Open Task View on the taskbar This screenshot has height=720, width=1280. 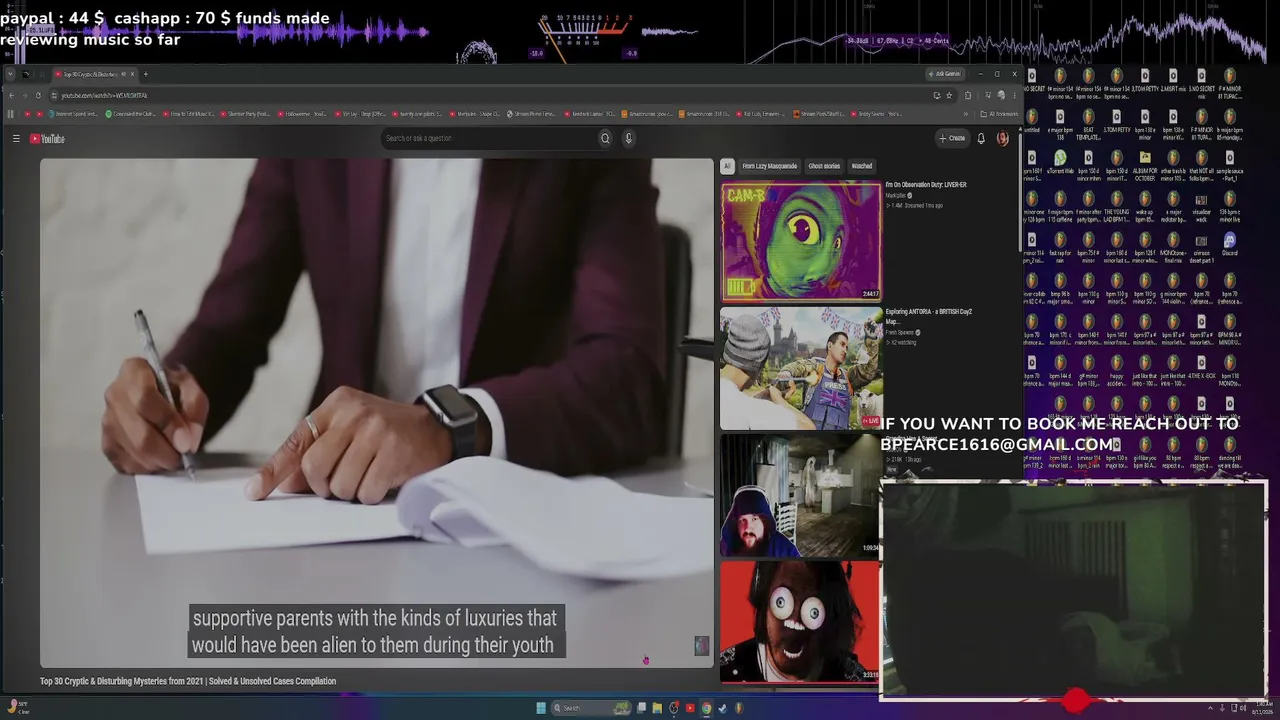[x=642, y=708]
